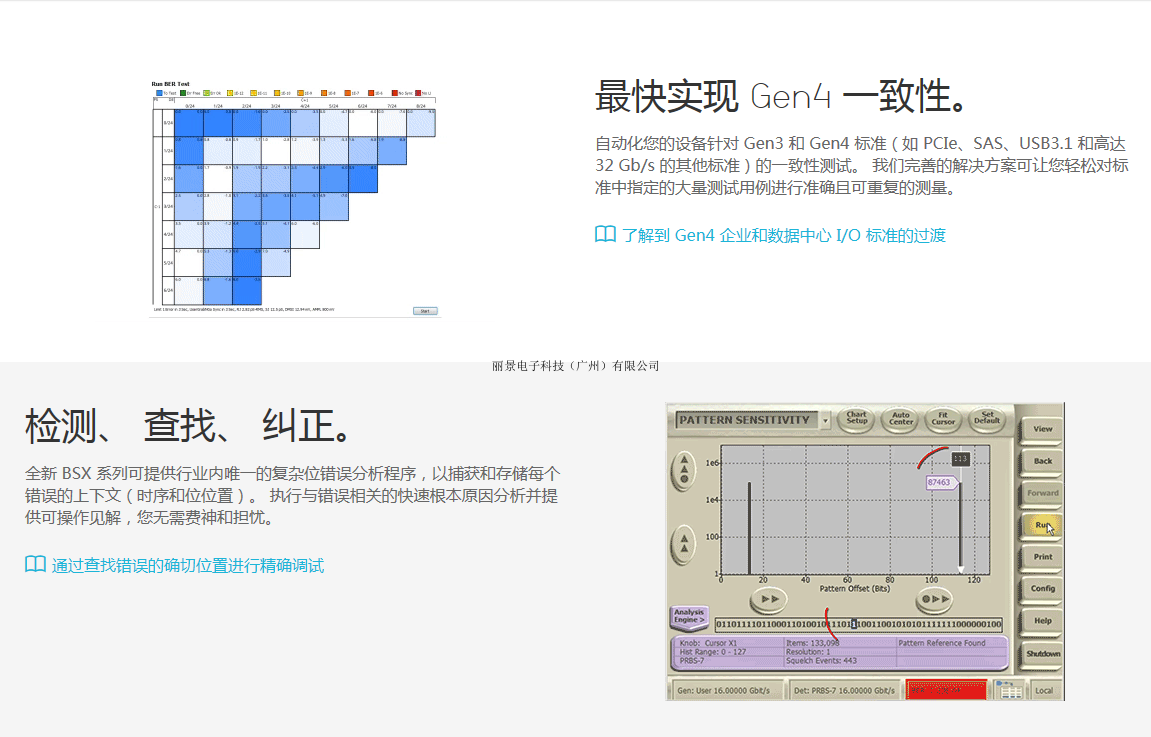Click the highlighted Run button
The width and height of the screenshot is (1151, 737).
[1042, 525]
